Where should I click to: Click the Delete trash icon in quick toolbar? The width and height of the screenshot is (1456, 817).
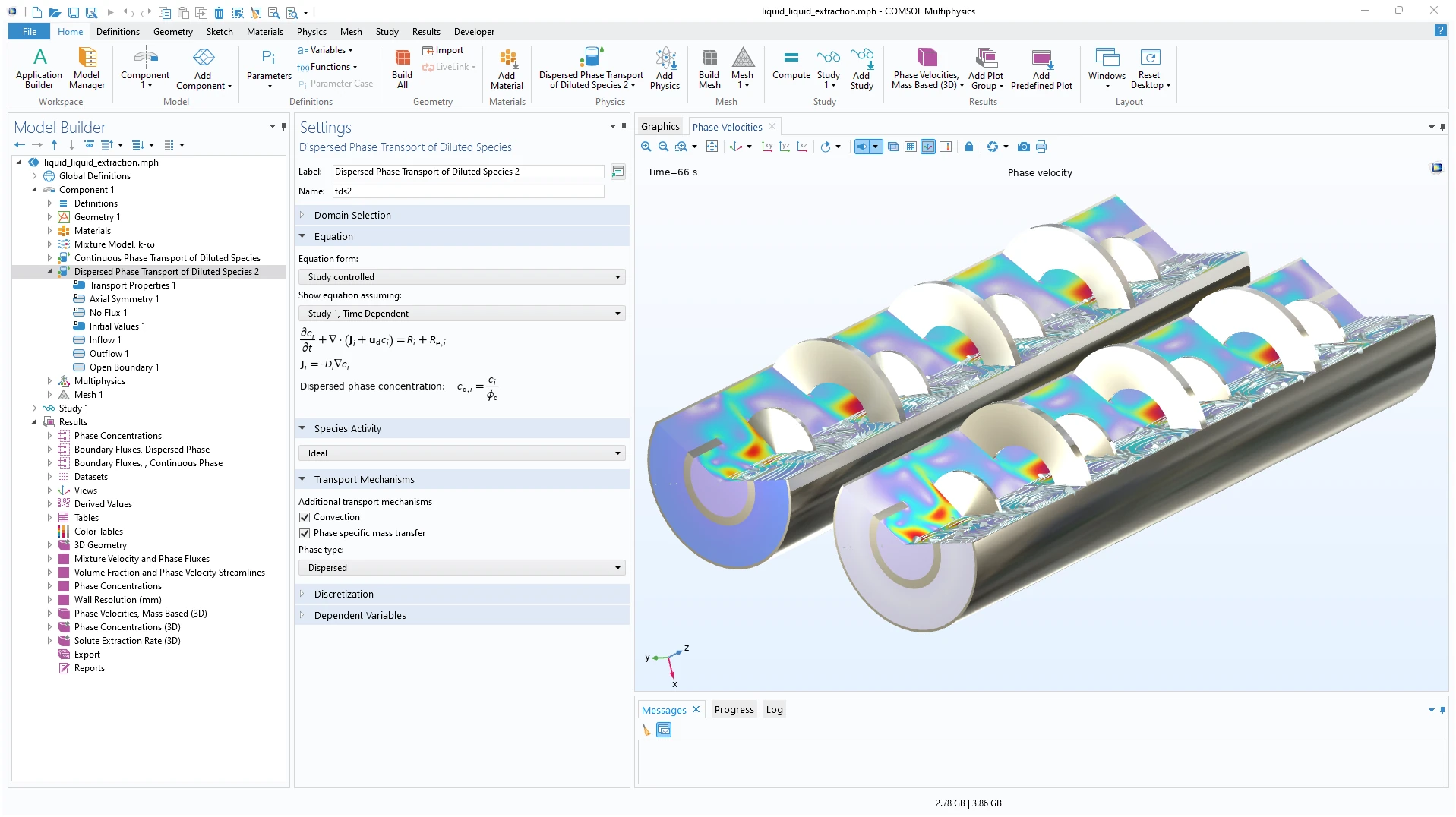219,12
